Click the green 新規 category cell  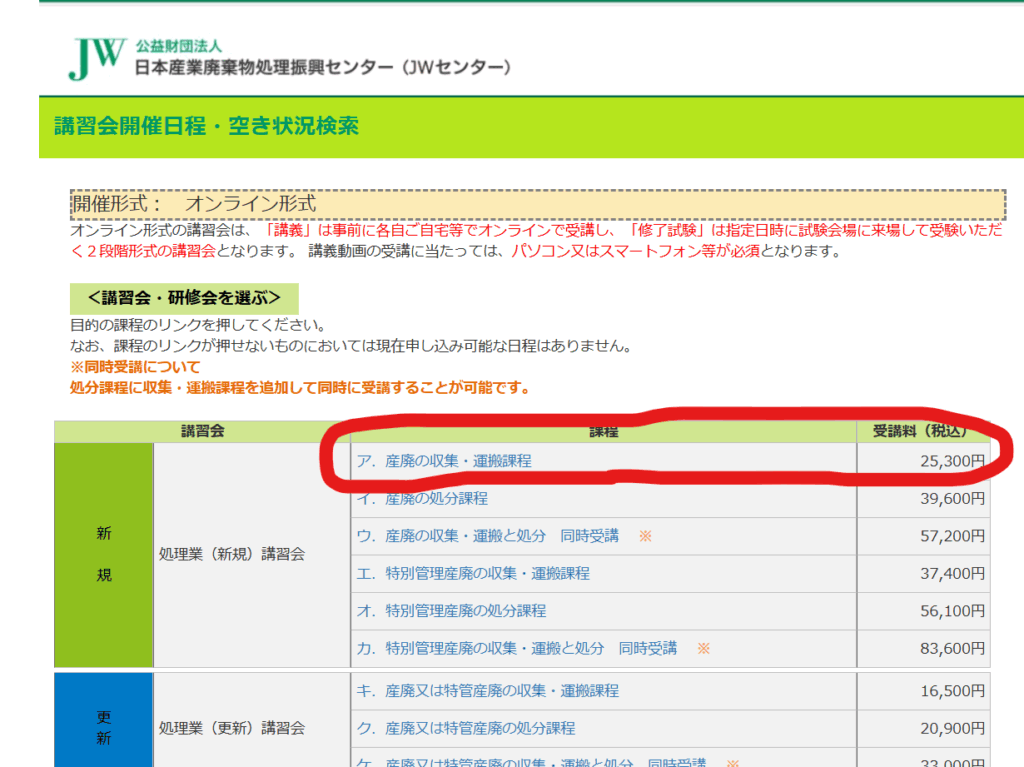pos(104,554)
